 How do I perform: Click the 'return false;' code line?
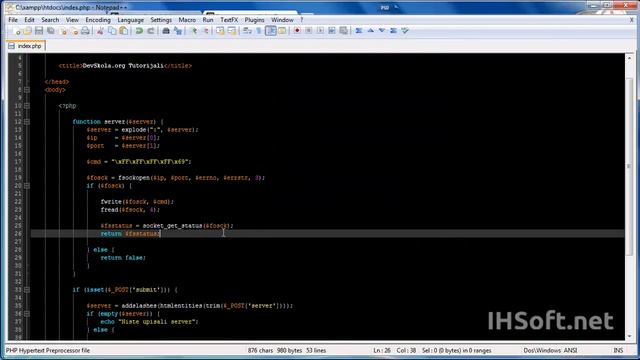tap(123, 258)
